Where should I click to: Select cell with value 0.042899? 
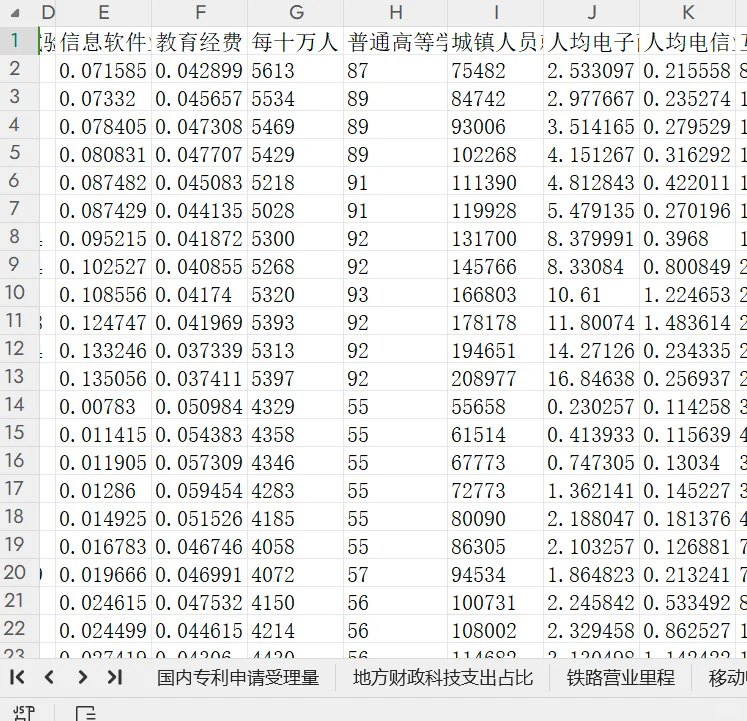[200, 70]
